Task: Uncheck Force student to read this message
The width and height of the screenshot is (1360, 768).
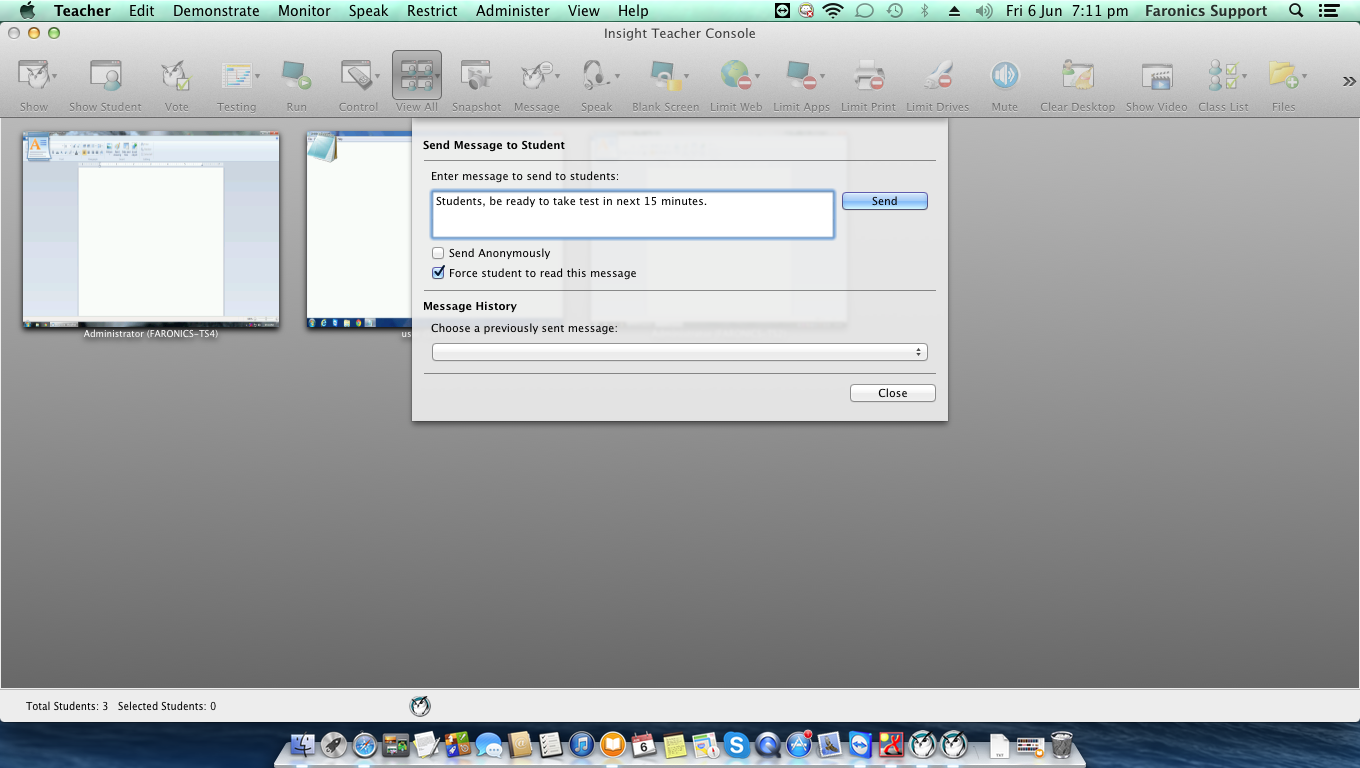Action: 438,273
